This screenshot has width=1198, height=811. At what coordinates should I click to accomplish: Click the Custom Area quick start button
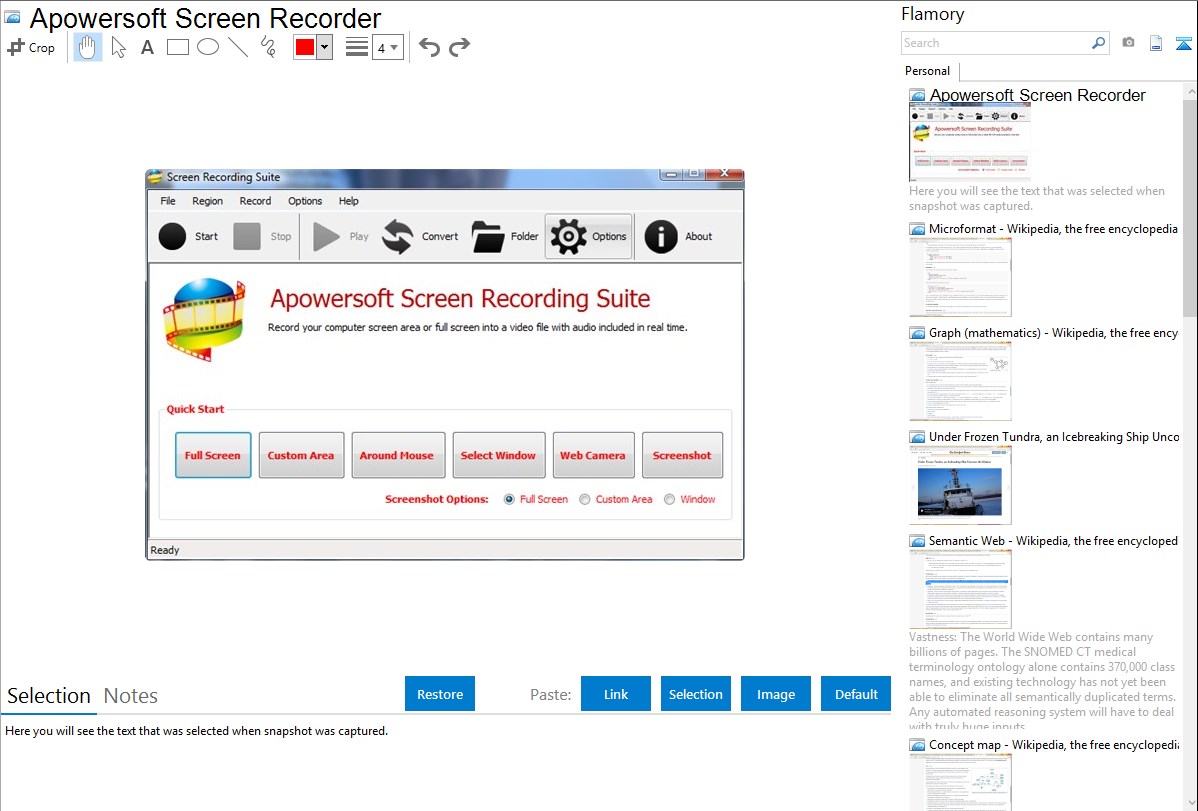[x=301, y=456]
